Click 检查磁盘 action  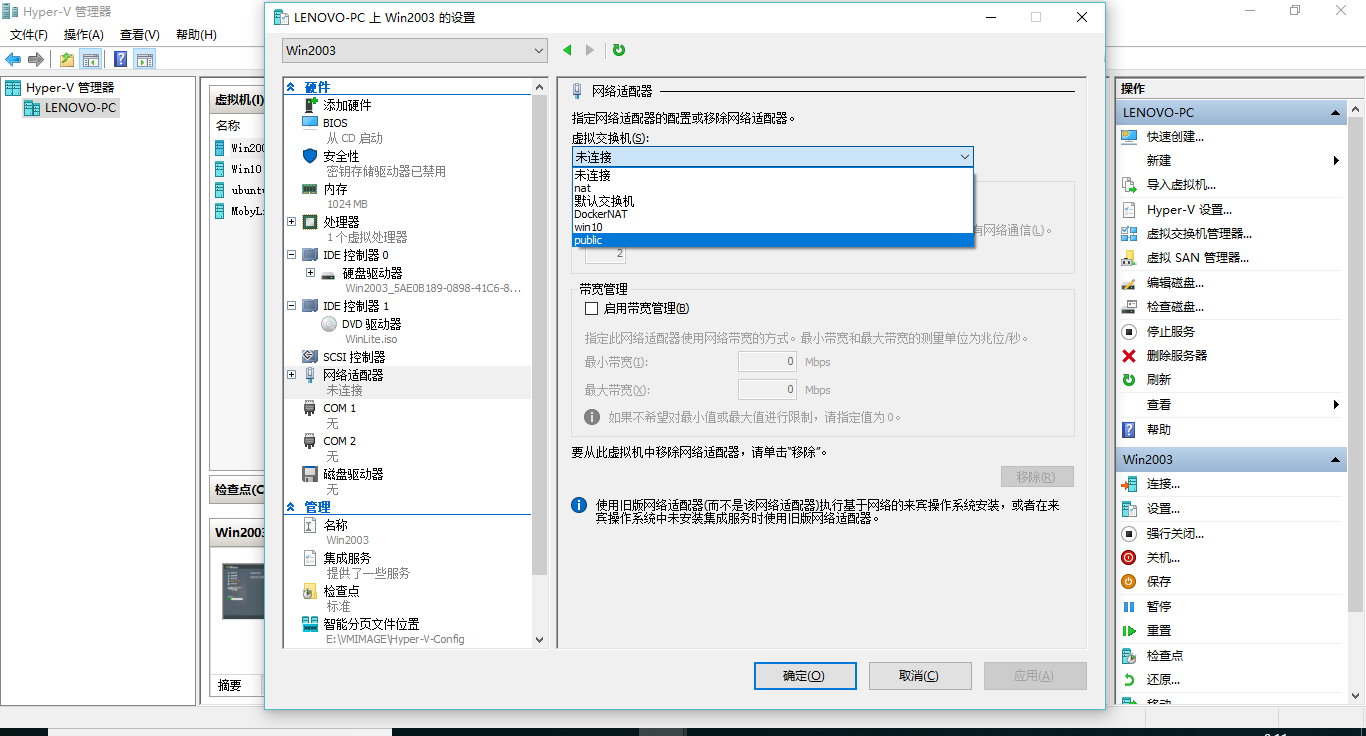point(1175,307)
